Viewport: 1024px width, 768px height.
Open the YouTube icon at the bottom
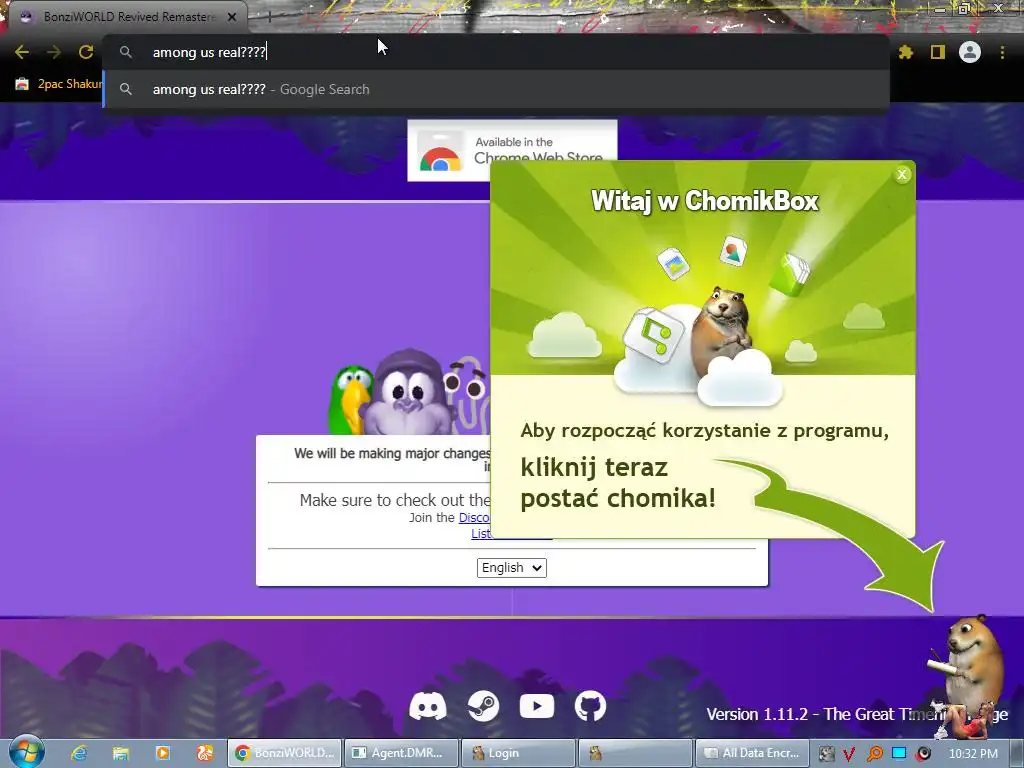(537, 706)
